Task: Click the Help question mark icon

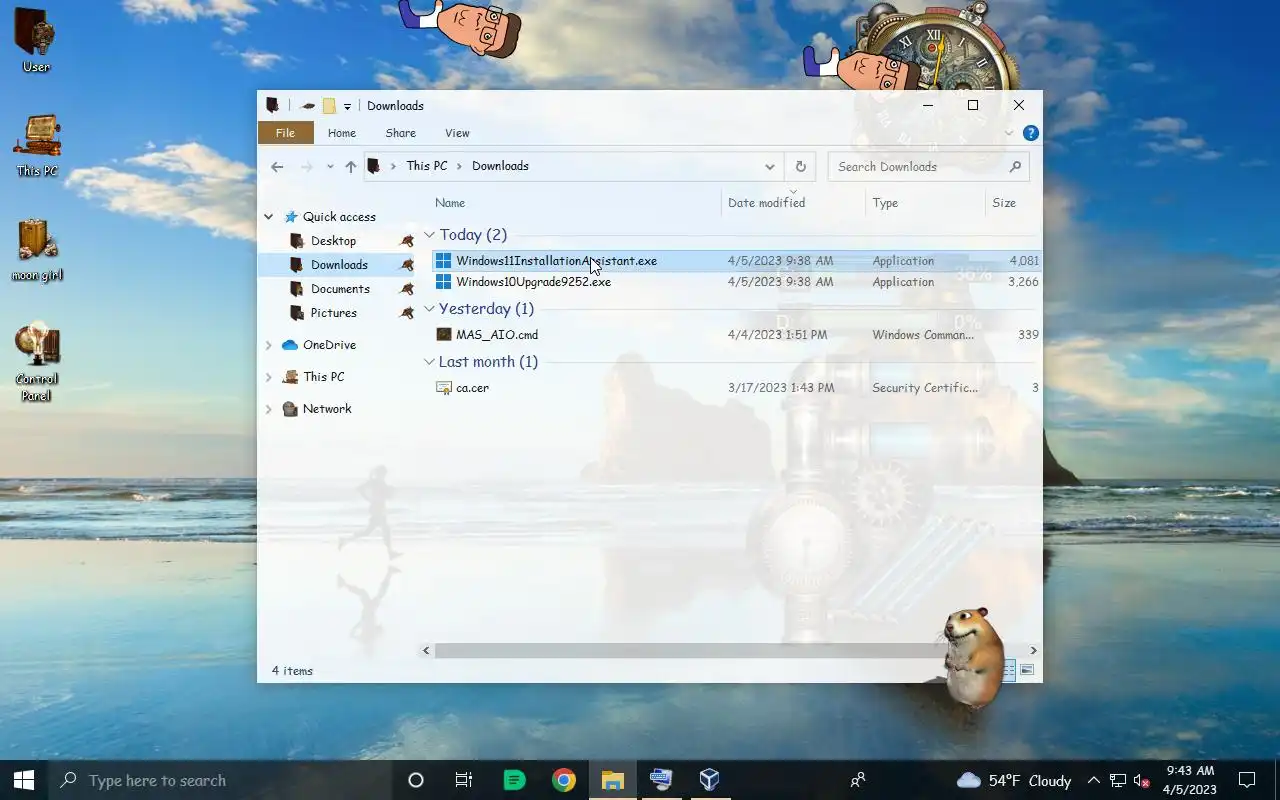Action: (x=1031, y=133)
